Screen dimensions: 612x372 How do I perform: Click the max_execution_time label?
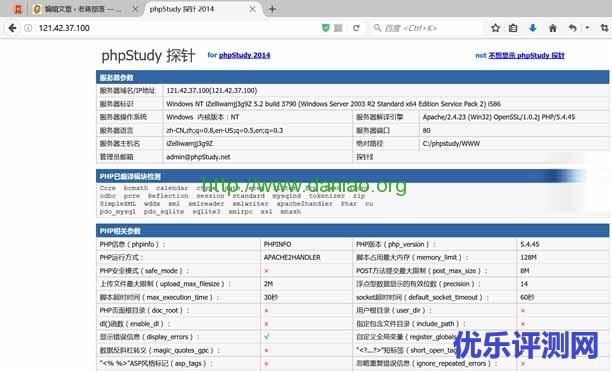point(159,297)
